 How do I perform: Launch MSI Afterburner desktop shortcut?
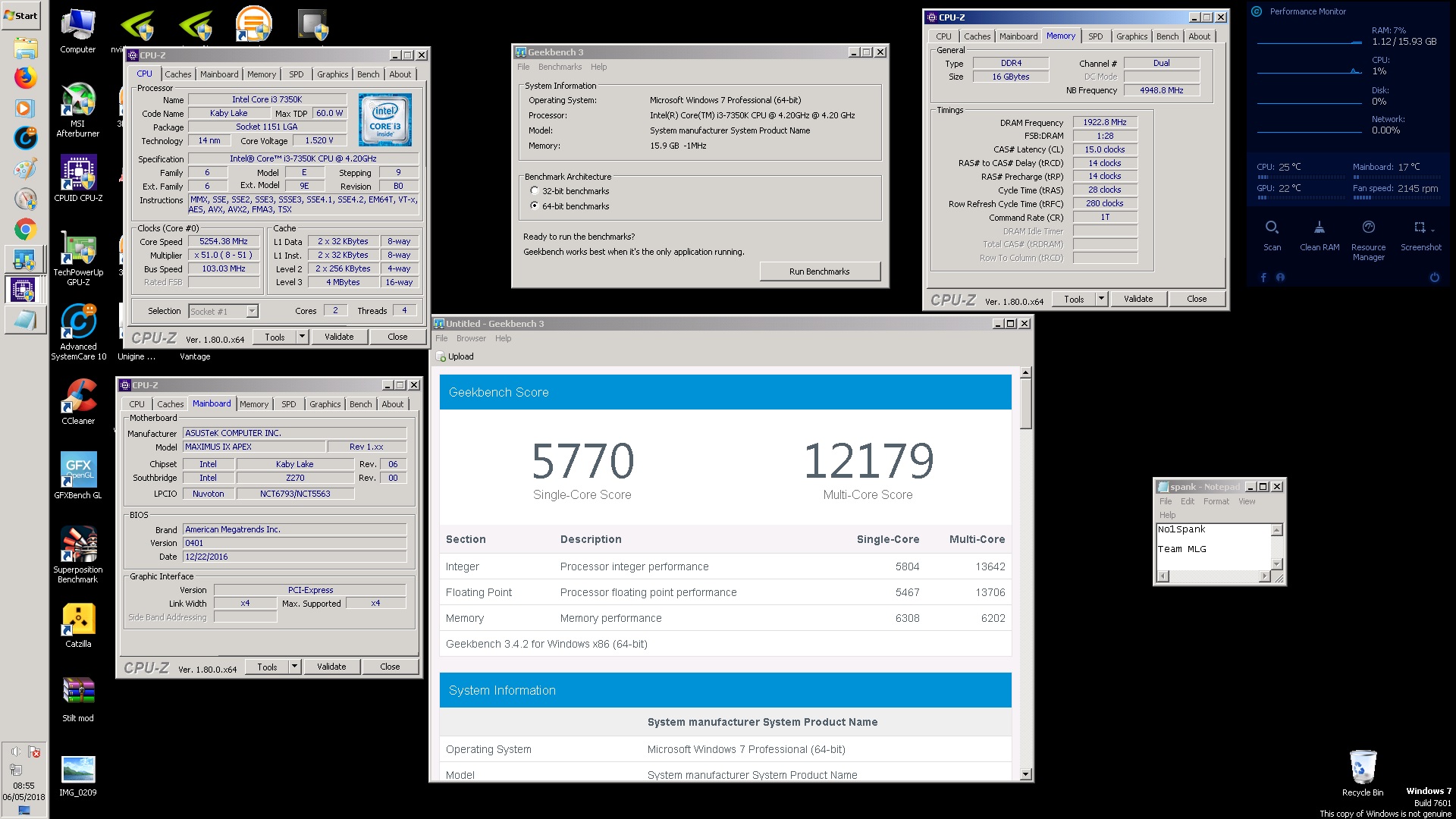[x=77, y=110]
